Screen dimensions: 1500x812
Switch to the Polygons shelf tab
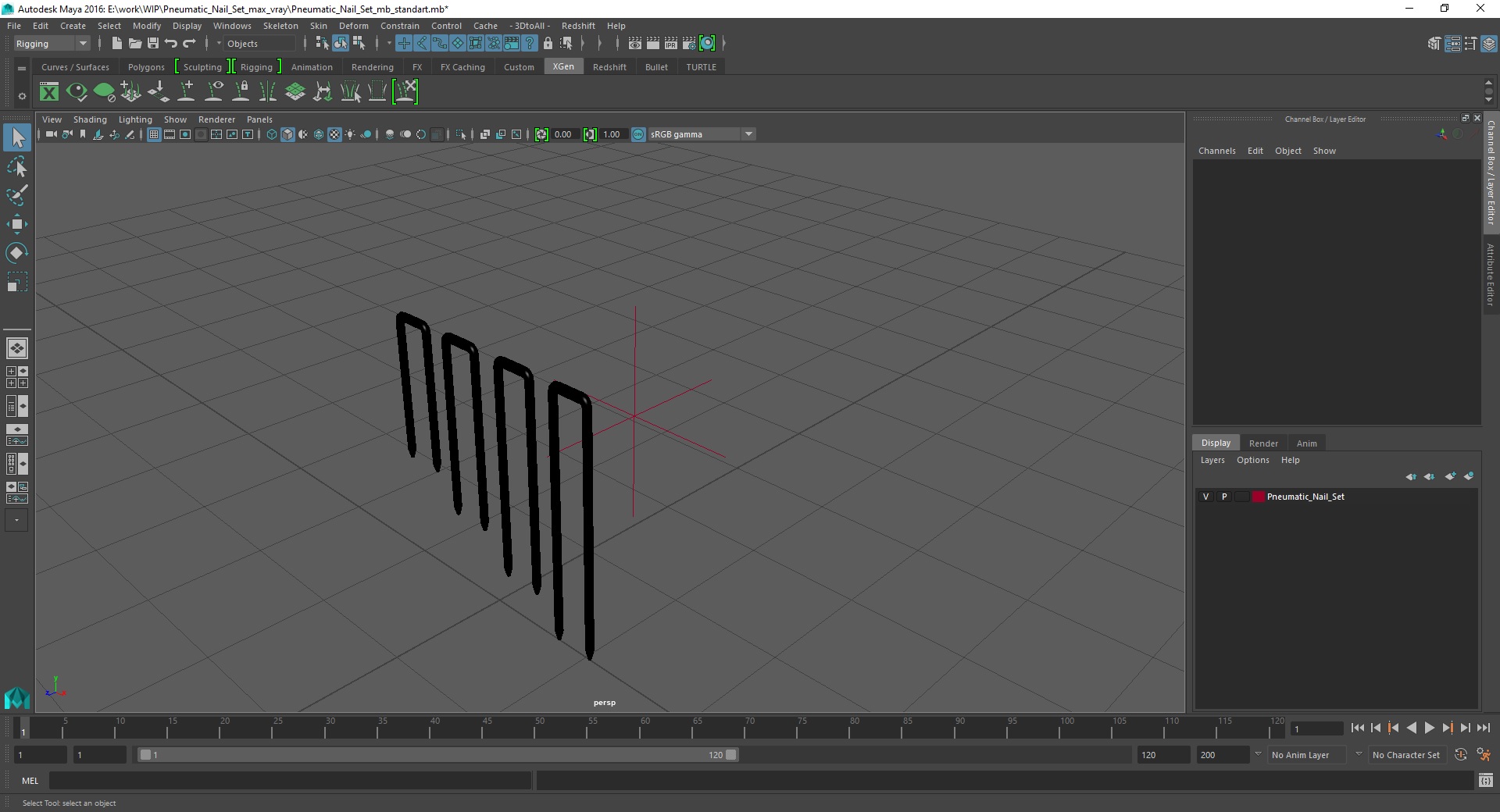(146, 67)
